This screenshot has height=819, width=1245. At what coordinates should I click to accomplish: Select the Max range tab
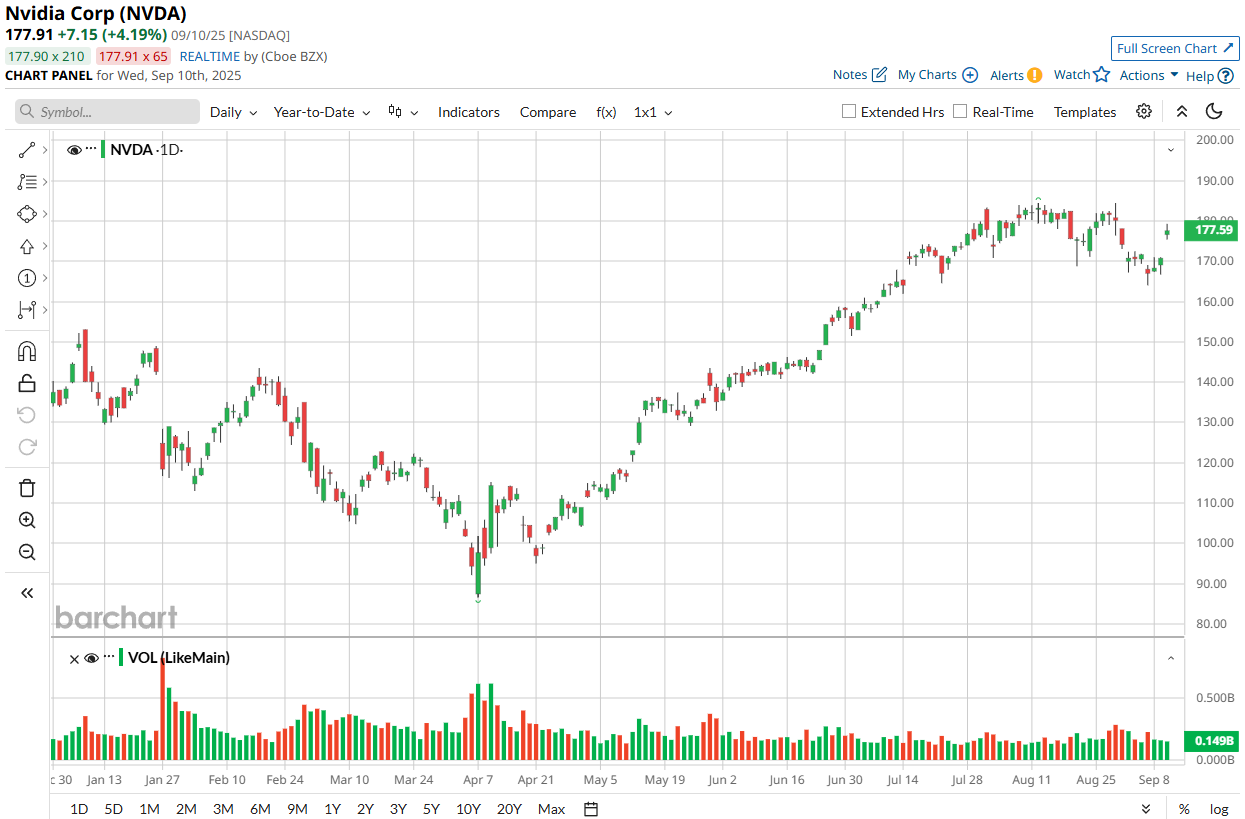551,809
